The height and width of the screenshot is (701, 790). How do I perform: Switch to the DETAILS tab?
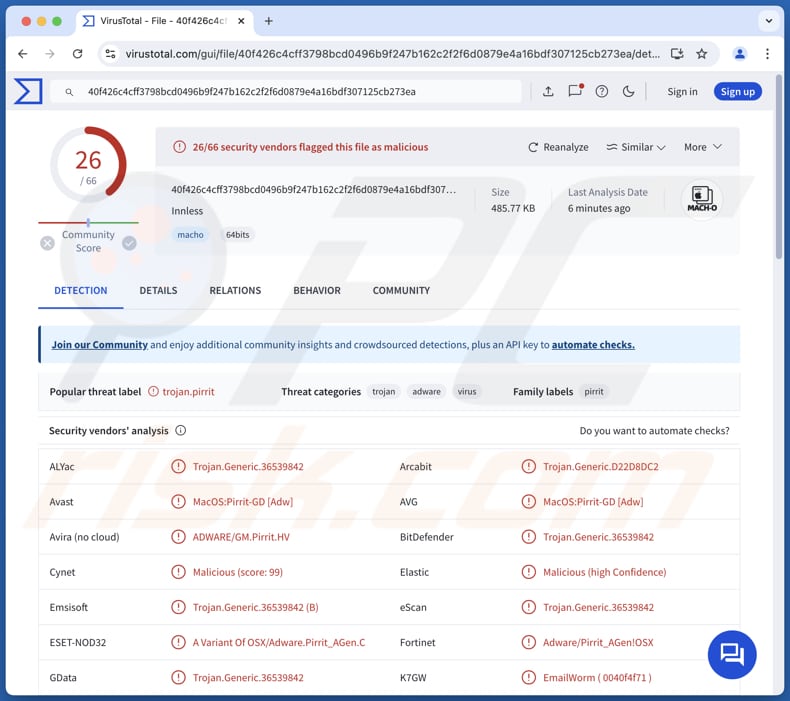coord(158,291)
